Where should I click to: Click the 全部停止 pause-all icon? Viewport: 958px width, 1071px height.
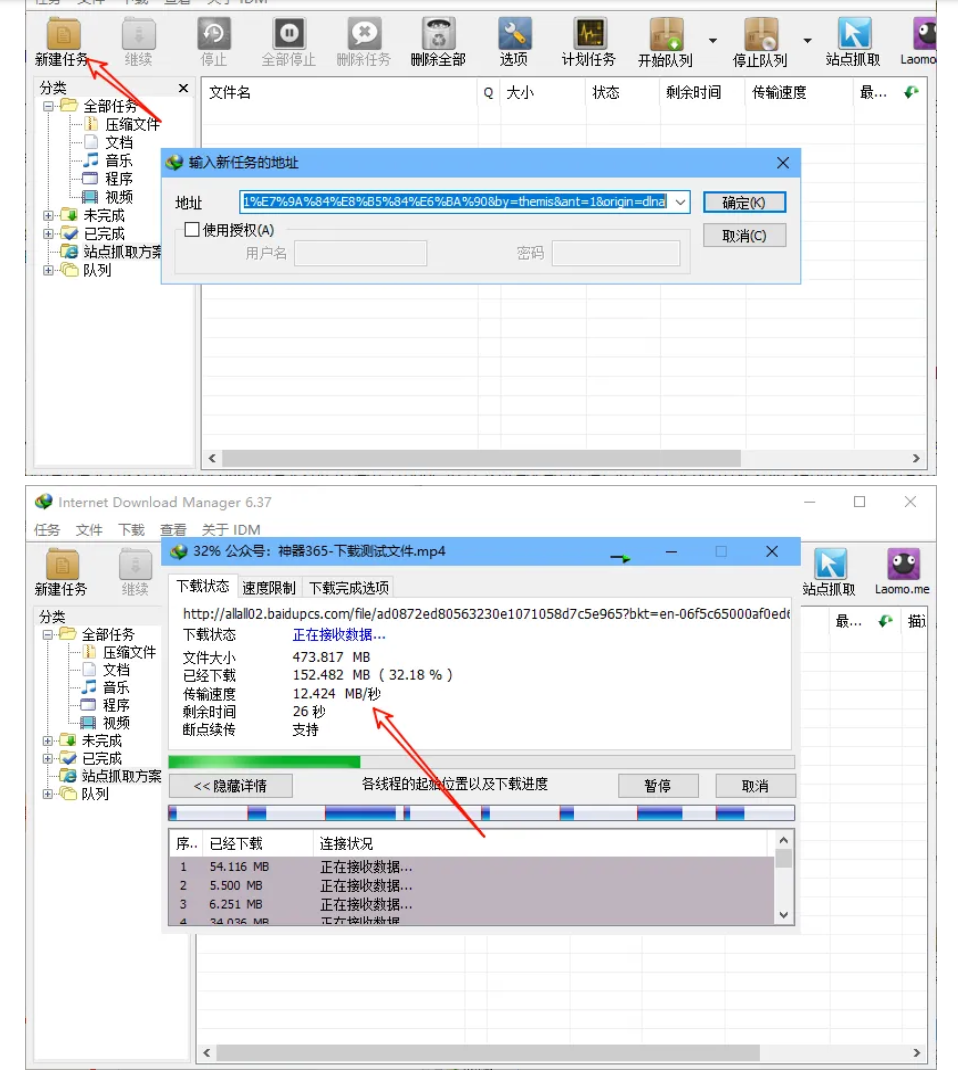tap(289, 34)
